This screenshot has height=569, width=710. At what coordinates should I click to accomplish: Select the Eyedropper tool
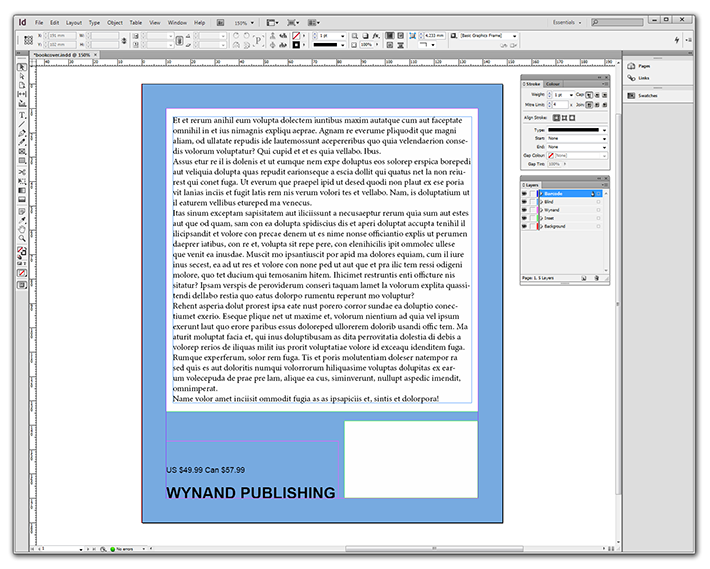click(x=22, y=220)
